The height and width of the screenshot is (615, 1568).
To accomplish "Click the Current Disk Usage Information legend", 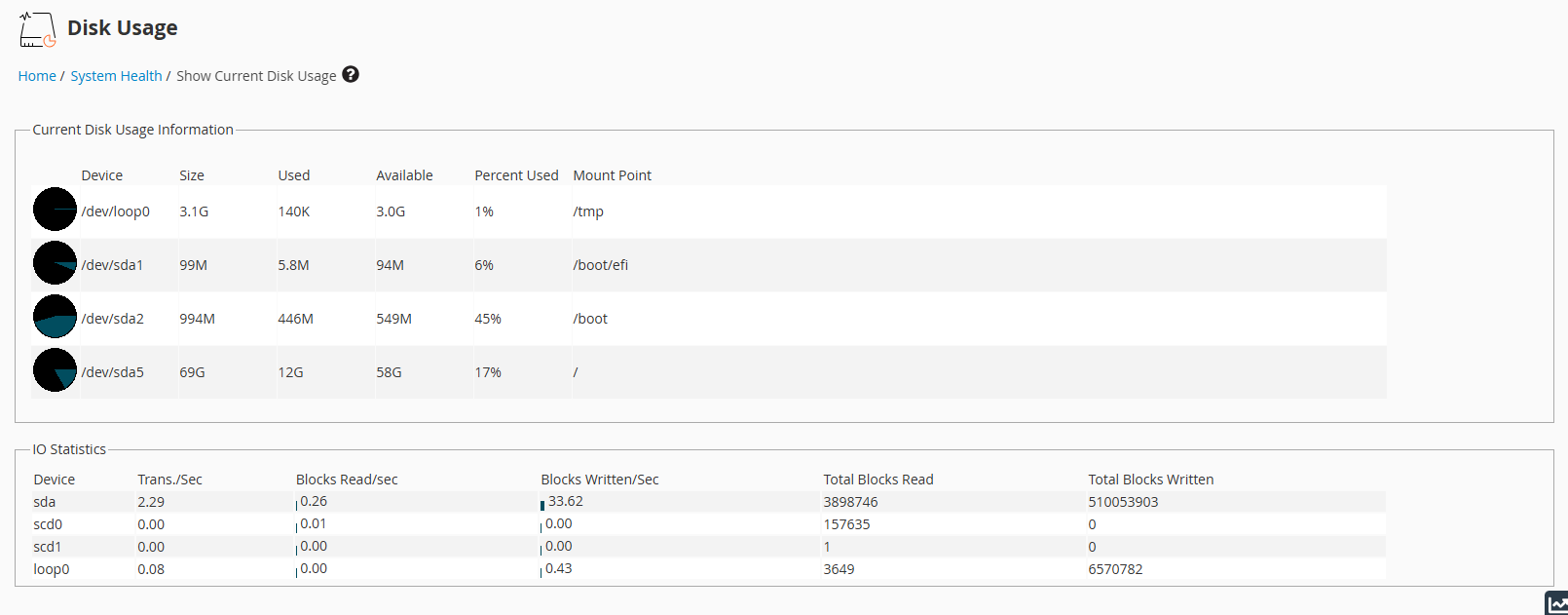I will [x=132, y=130].
